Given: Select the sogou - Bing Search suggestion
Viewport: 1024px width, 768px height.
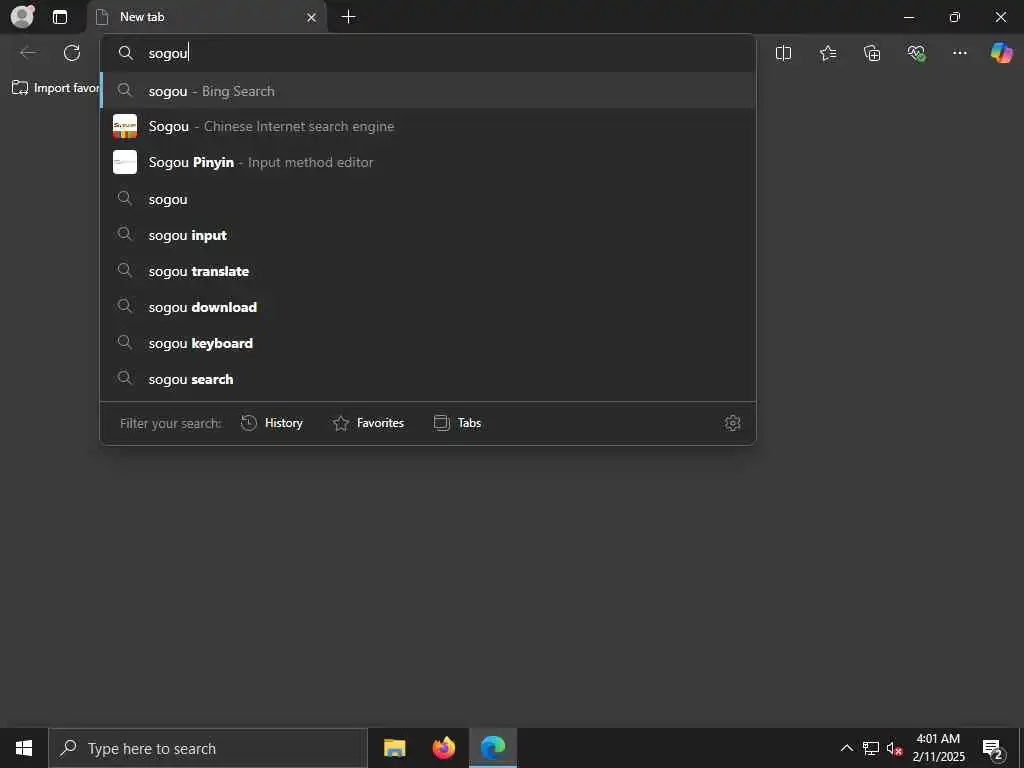Looking at the screenshot, I should (x=428, y=91).
